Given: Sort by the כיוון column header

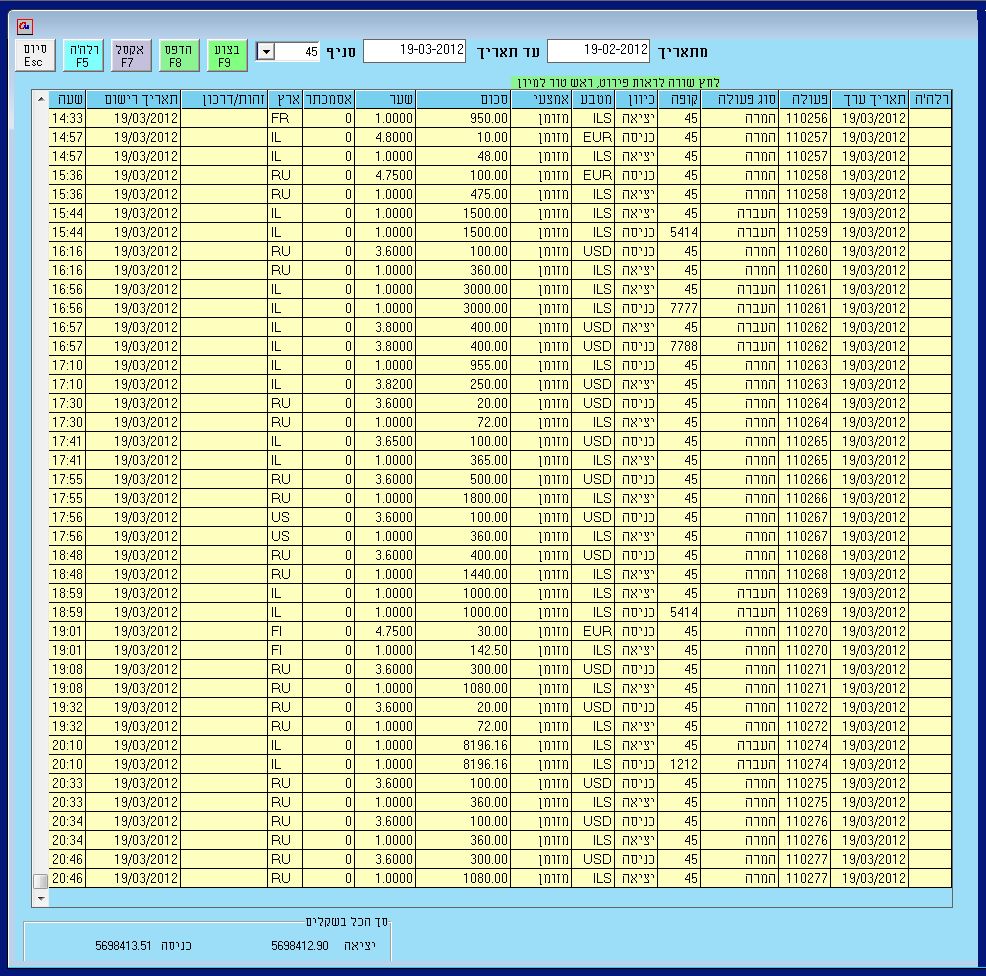Looking at the screenshot, I should click(636, 99).
